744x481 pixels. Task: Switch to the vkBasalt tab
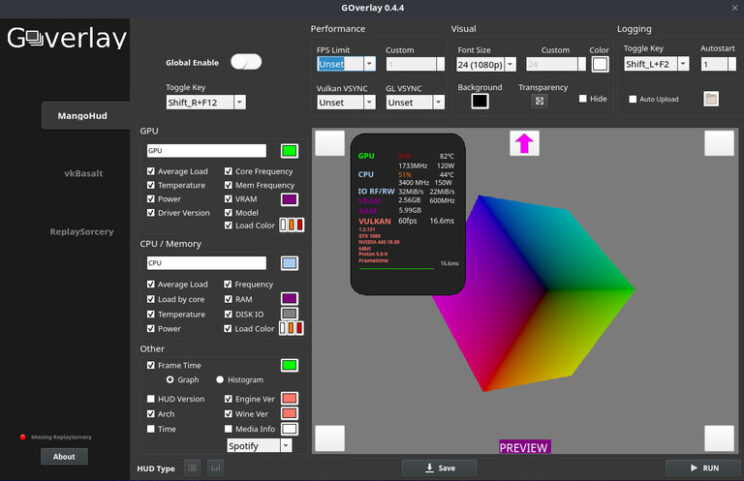pyautogui.click(x=84, y=173)
